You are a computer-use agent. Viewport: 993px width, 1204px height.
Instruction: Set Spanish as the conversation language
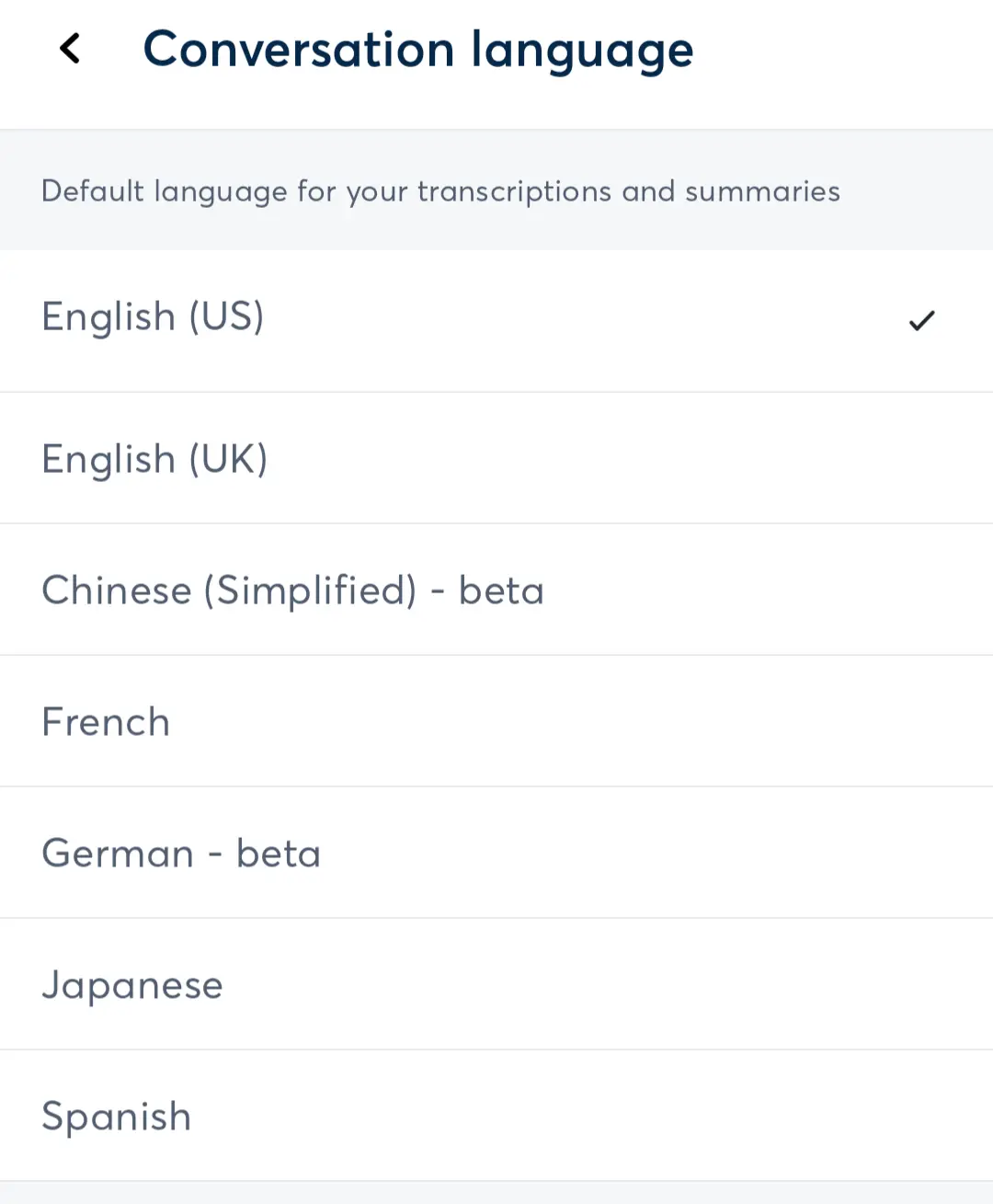pos(496,1116)
